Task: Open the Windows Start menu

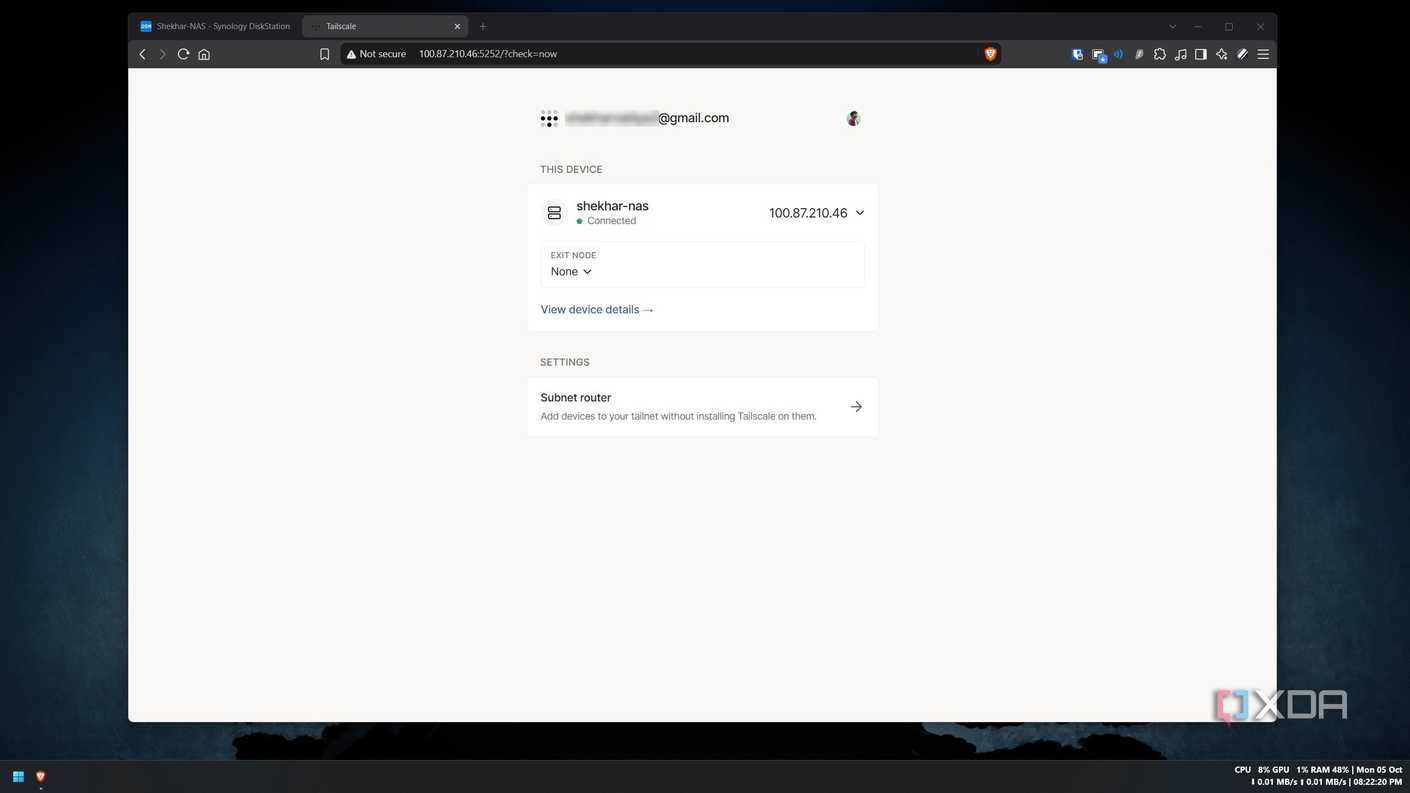Action: 18,777
